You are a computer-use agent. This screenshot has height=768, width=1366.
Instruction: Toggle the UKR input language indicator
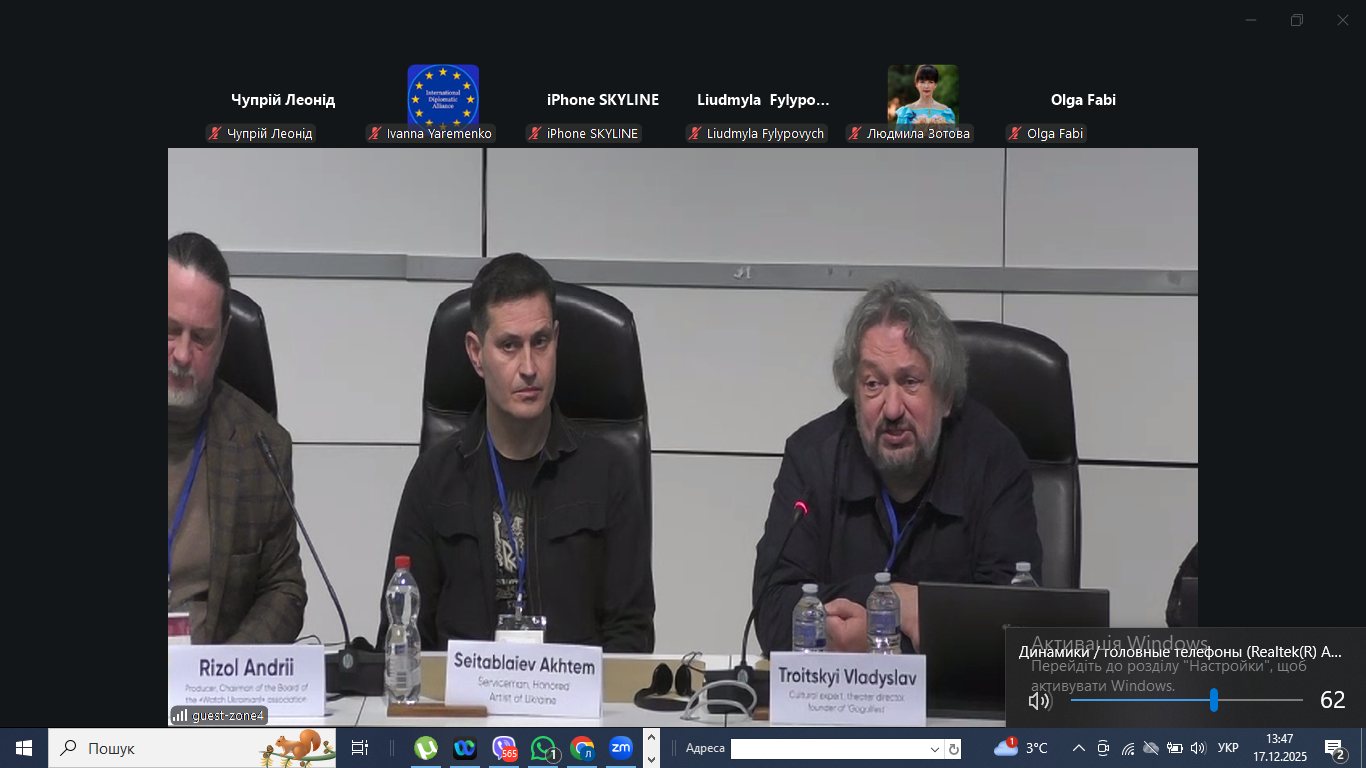(x=1228, y=748)
